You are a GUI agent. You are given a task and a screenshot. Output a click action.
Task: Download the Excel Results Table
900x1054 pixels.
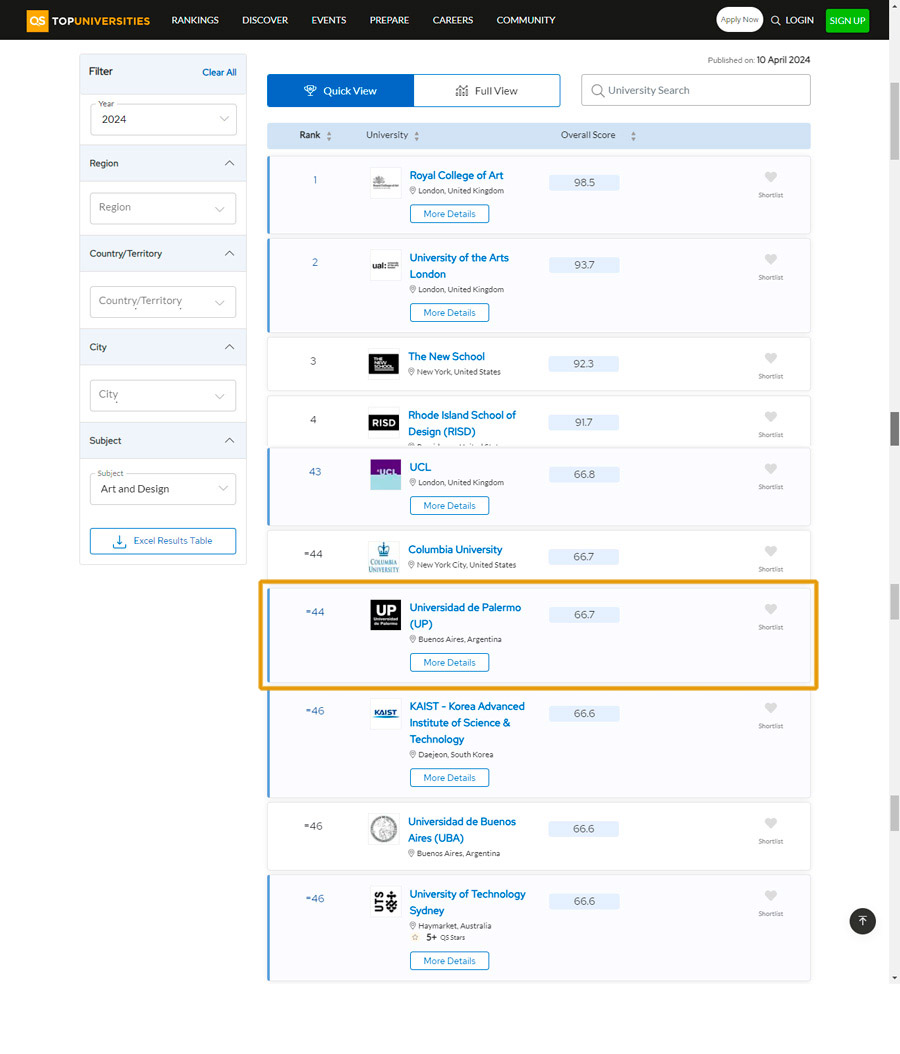tap(163, 541)
